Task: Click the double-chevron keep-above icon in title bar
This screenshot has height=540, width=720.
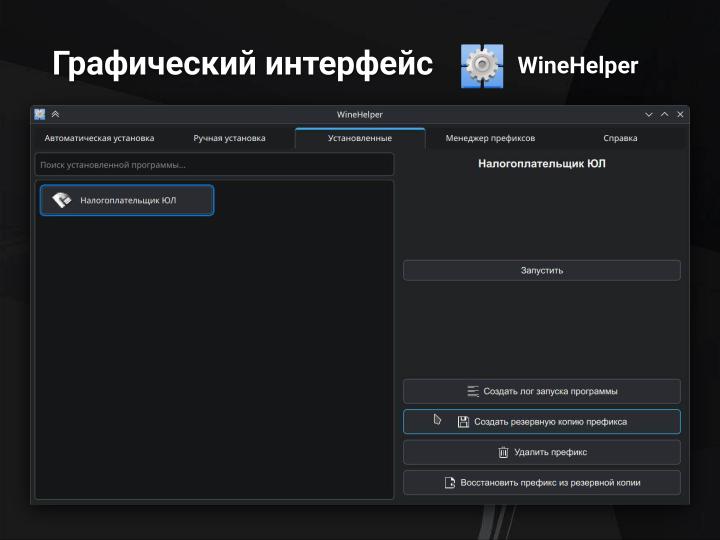Action: pyautogui.click(x=56, y=114)
